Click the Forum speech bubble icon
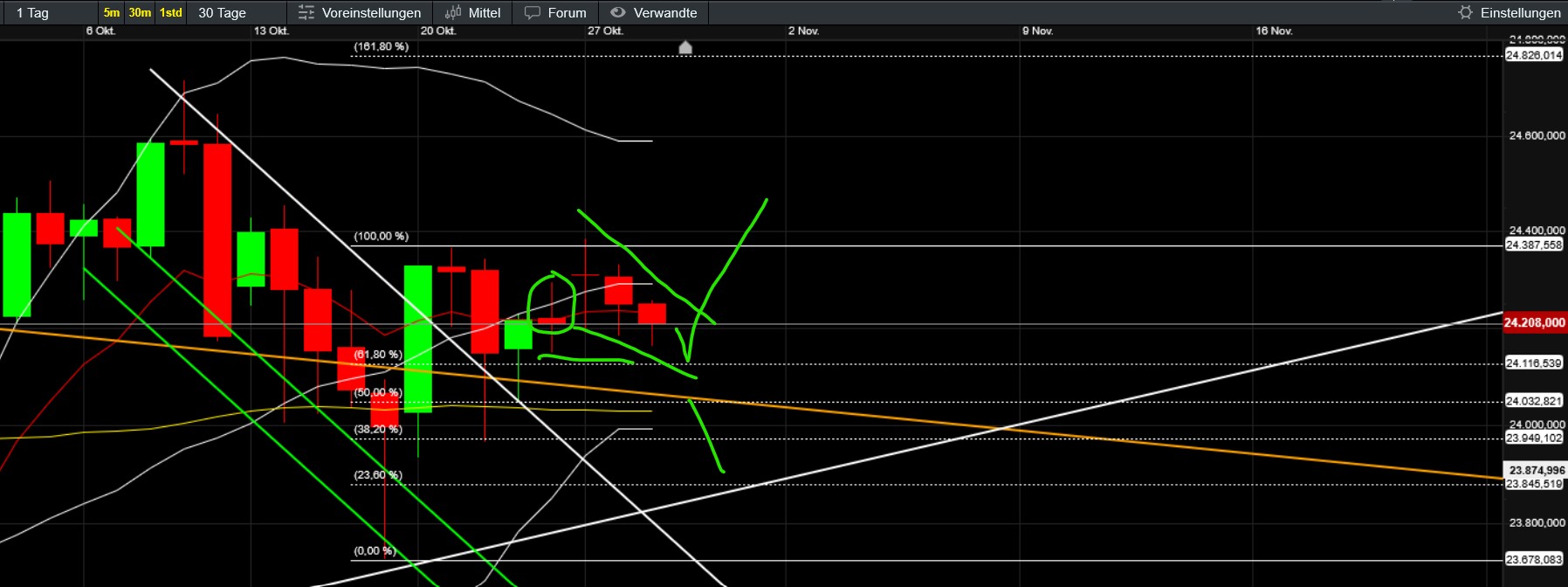1568x587 pixels. pos(533,12)
